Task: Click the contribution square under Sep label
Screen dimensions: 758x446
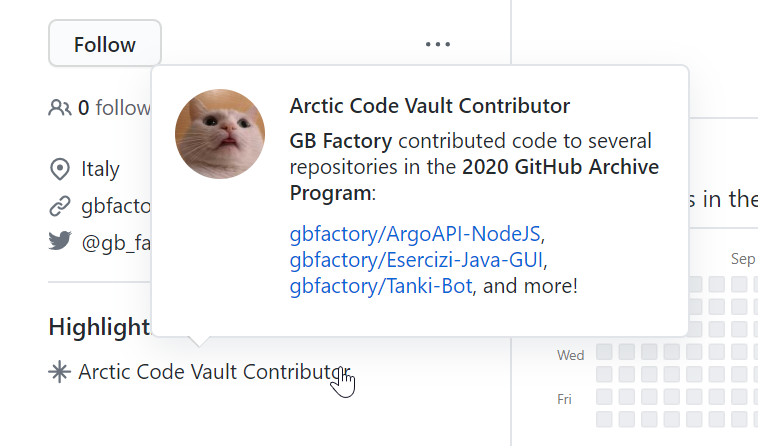Action: (739, 284)
